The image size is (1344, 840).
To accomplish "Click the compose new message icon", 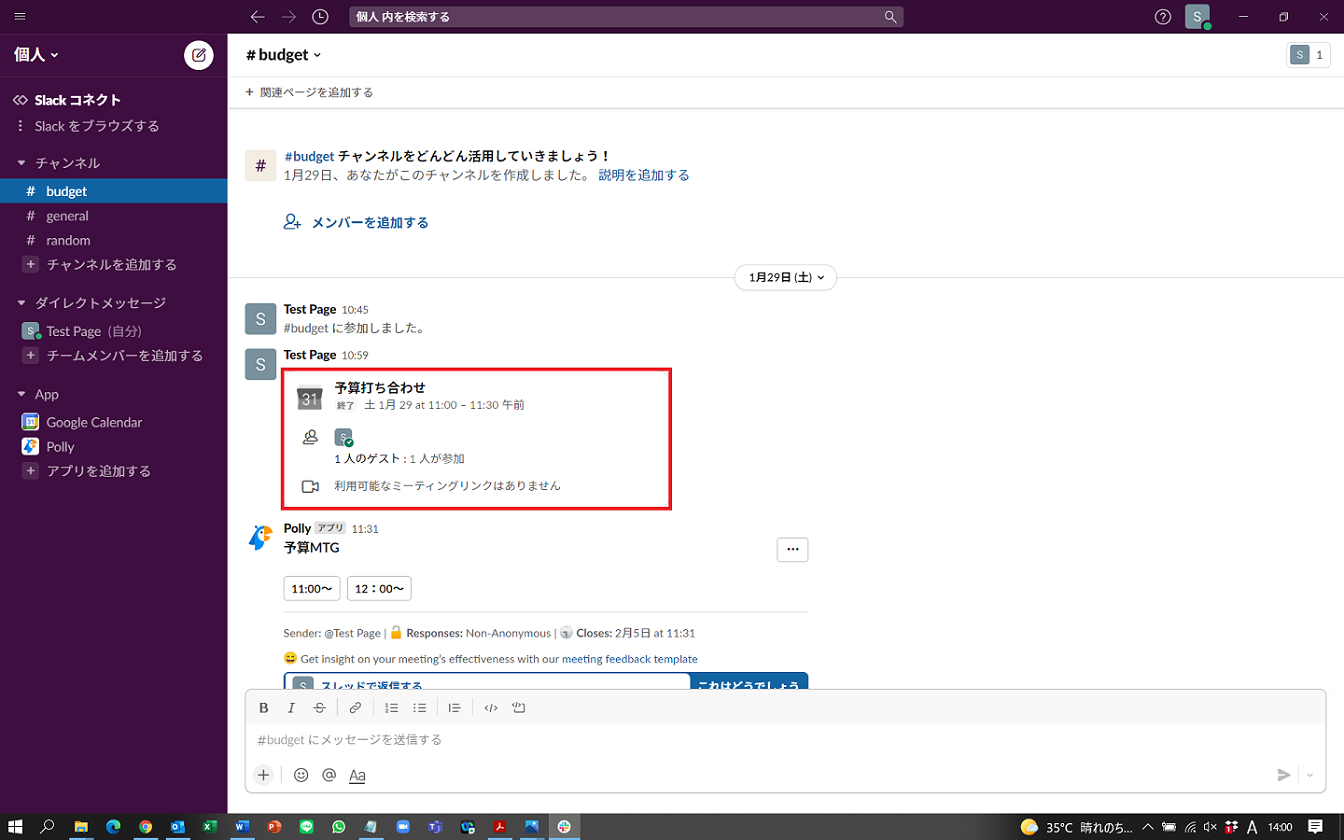I will click(x=199, y=55).
